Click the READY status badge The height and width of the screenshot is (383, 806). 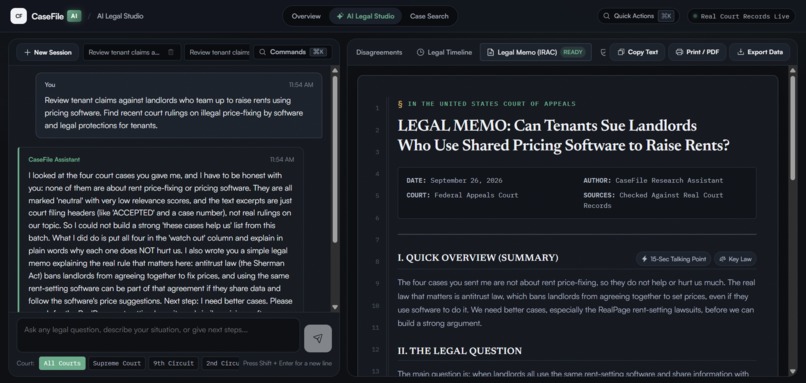coord(573,52)
